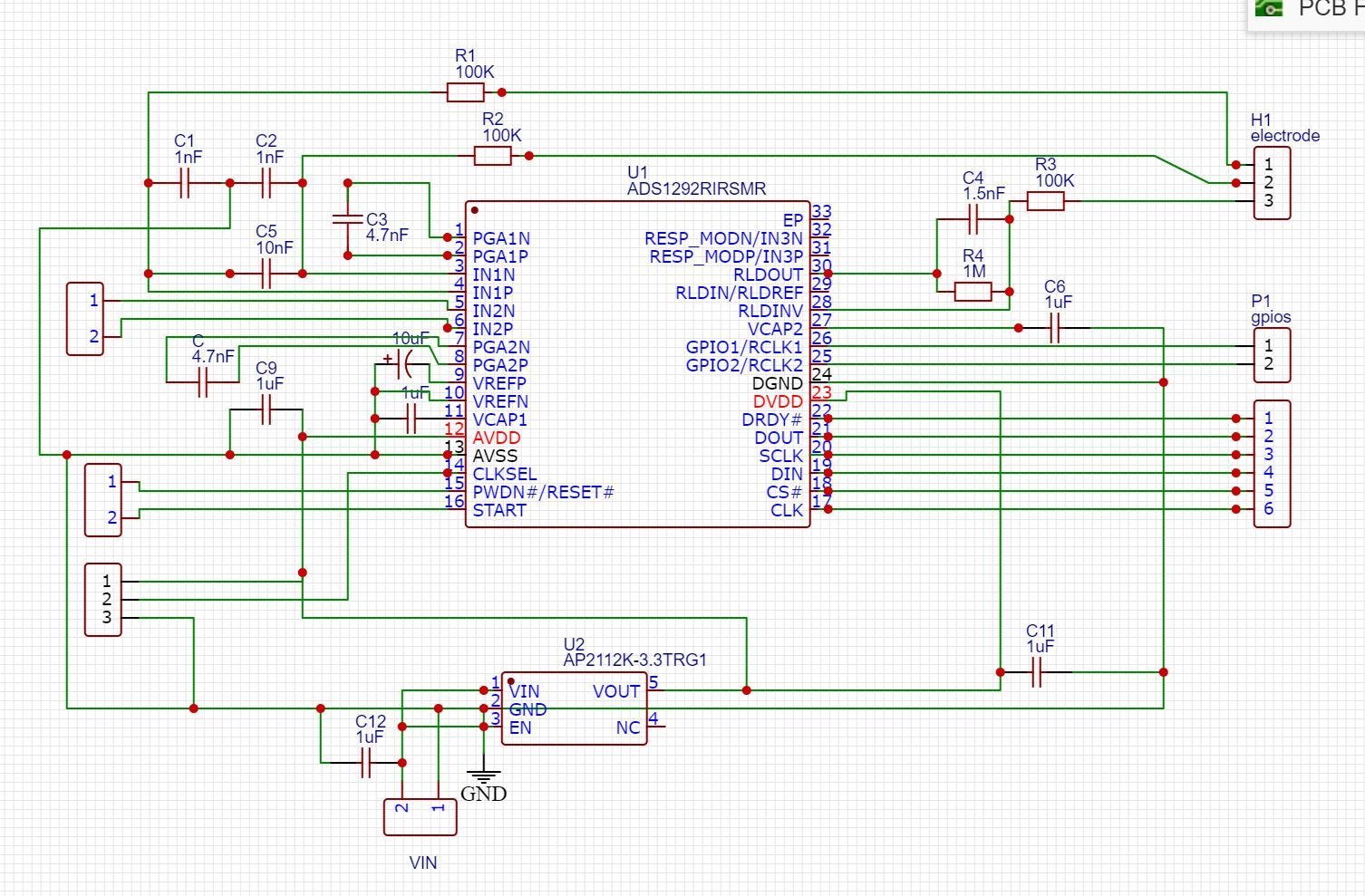Screen dimensions: 1365x896
Task: Click the ADS1292RIRSMR part name label
Action: [x=696, y=188]
